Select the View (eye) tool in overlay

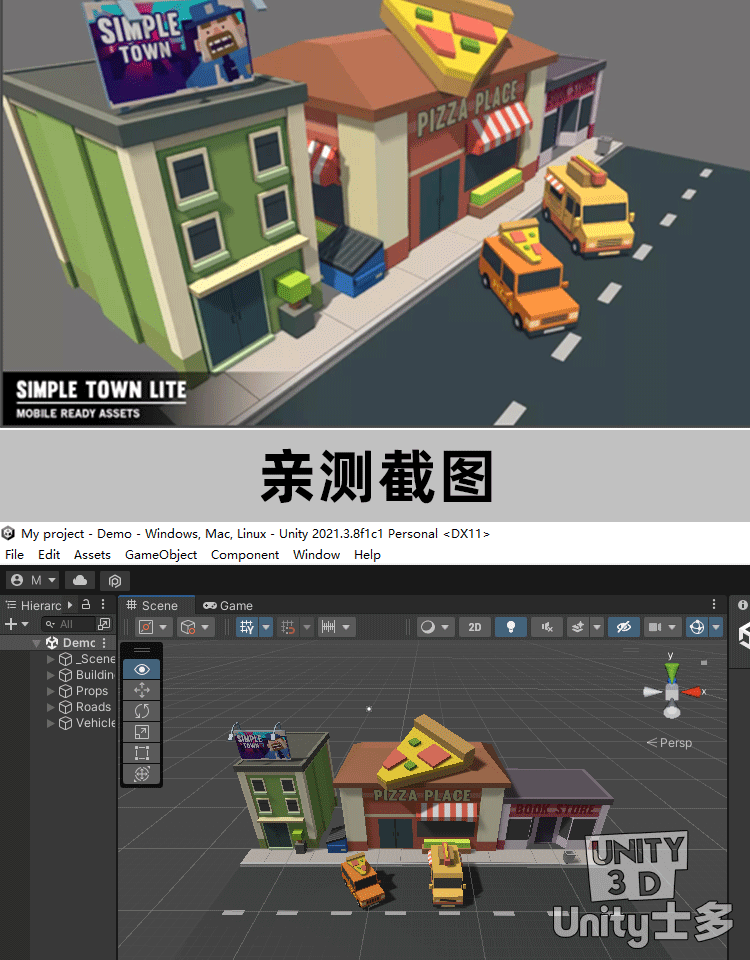tap(141, 669)
